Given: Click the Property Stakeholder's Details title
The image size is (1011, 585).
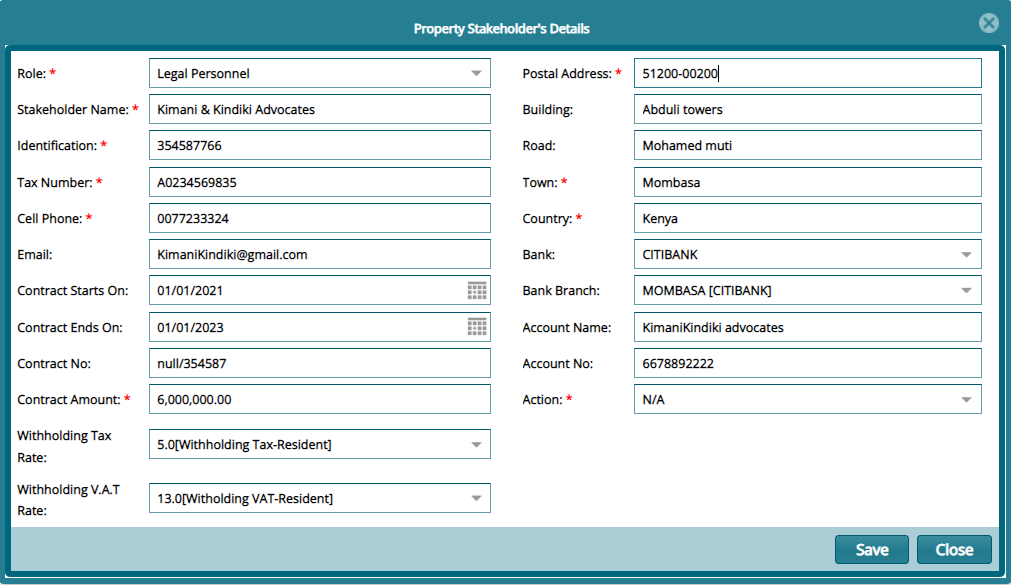Looking at the screenshot, I should [x=502, y=29].
